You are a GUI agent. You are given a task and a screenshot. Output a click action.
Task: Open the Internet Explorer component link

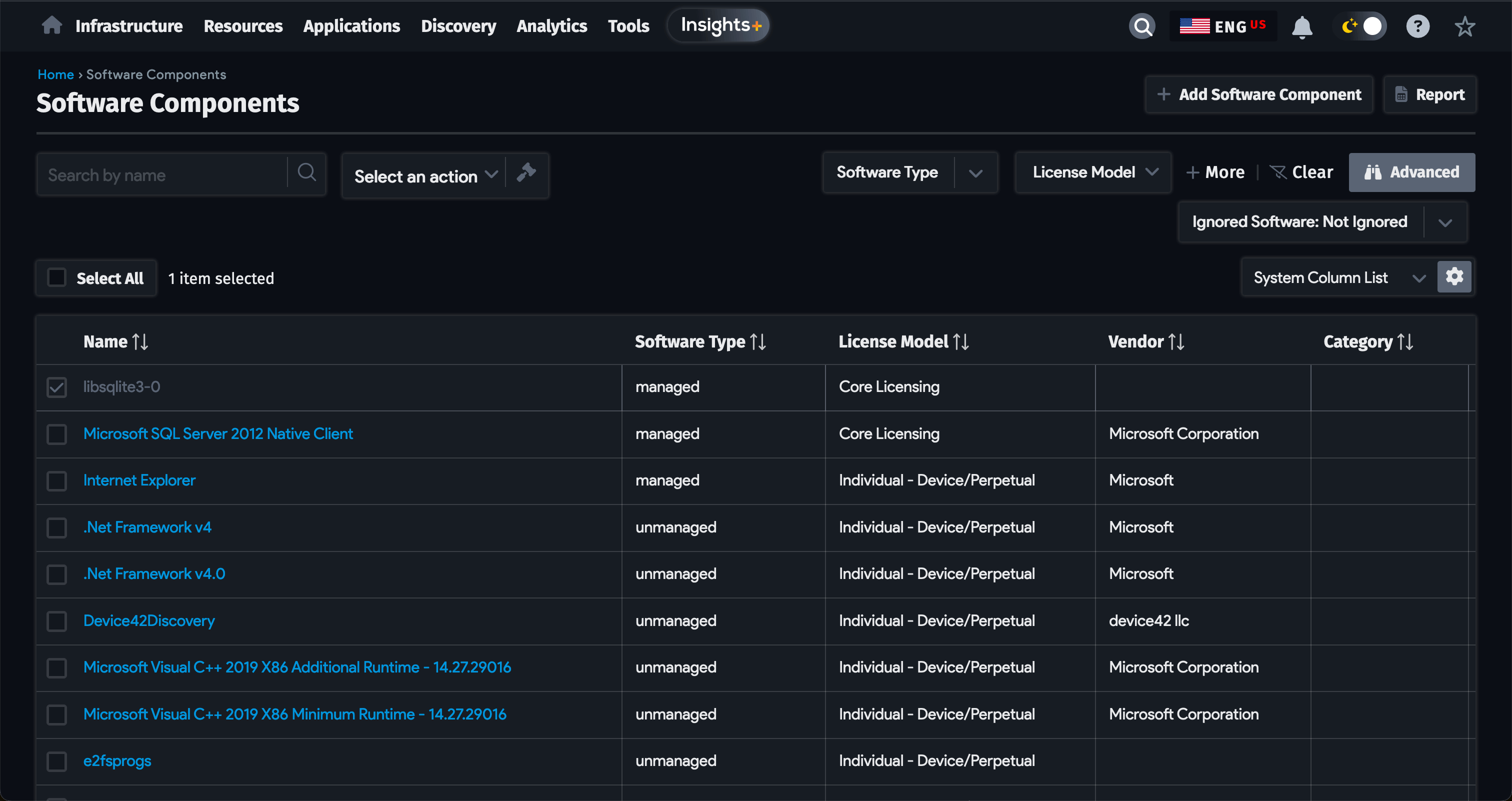pos(138,480)
